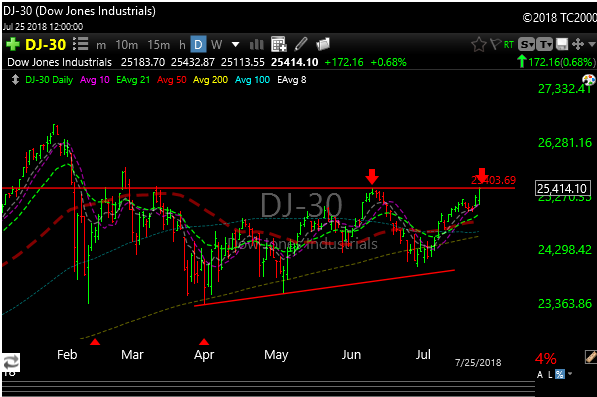This screenshot has height=397, width=597.
Task: Switch to the 15m timeframe
Action: 159,45
